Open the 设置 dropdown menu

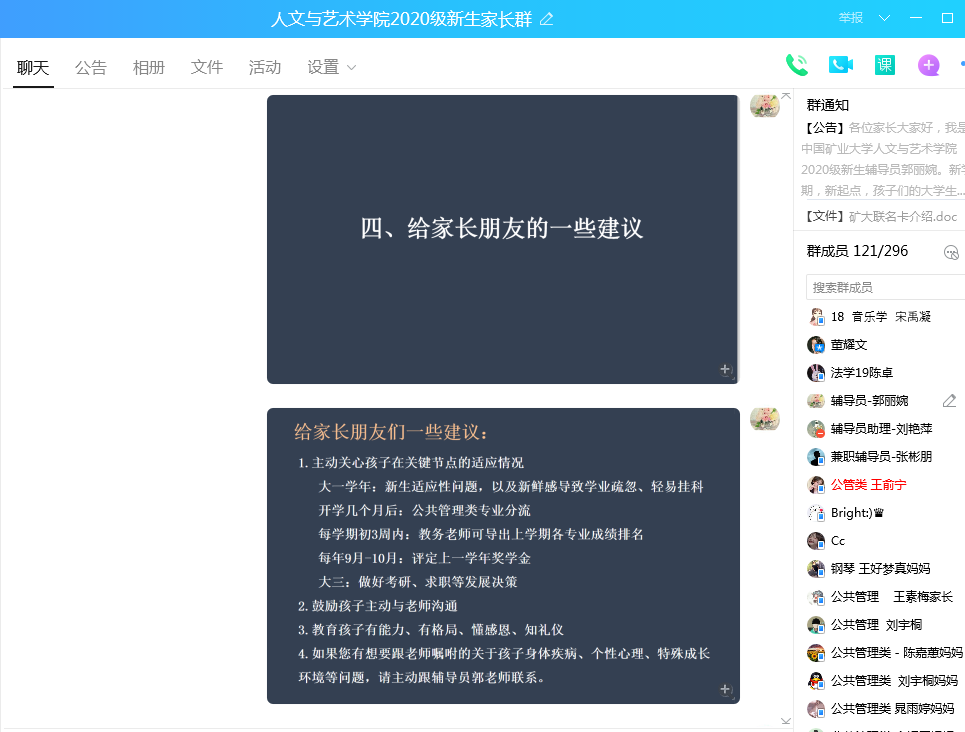[x=331, y=68]
